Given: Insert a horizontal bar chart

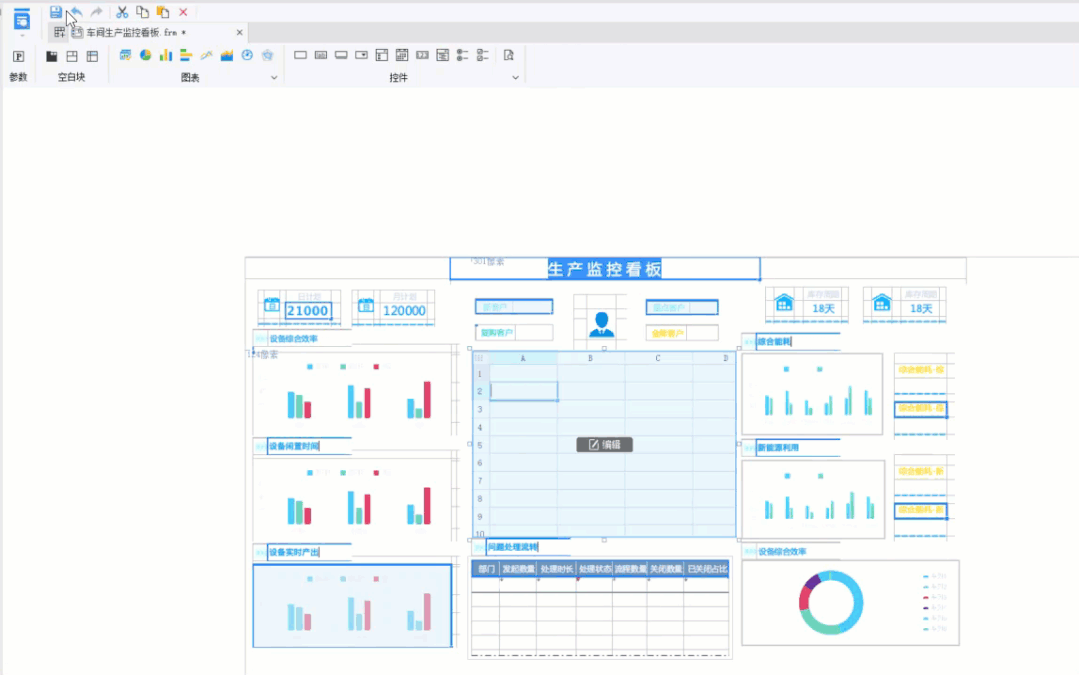Looking at the screenshot, I should (186, 55).
